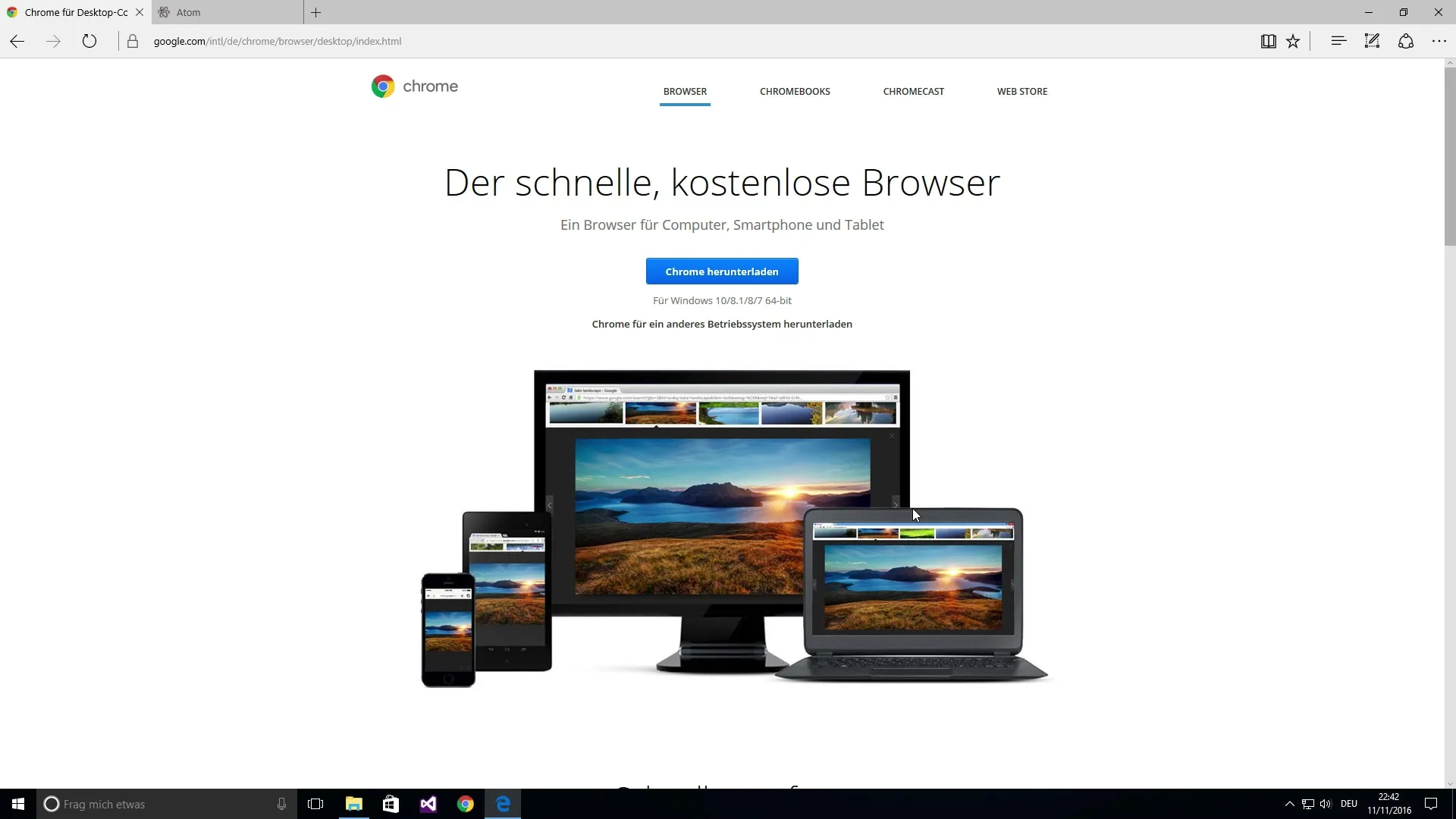Close the Chrome für Desktop tab
Screen dimensions: 1456x819
140,12
